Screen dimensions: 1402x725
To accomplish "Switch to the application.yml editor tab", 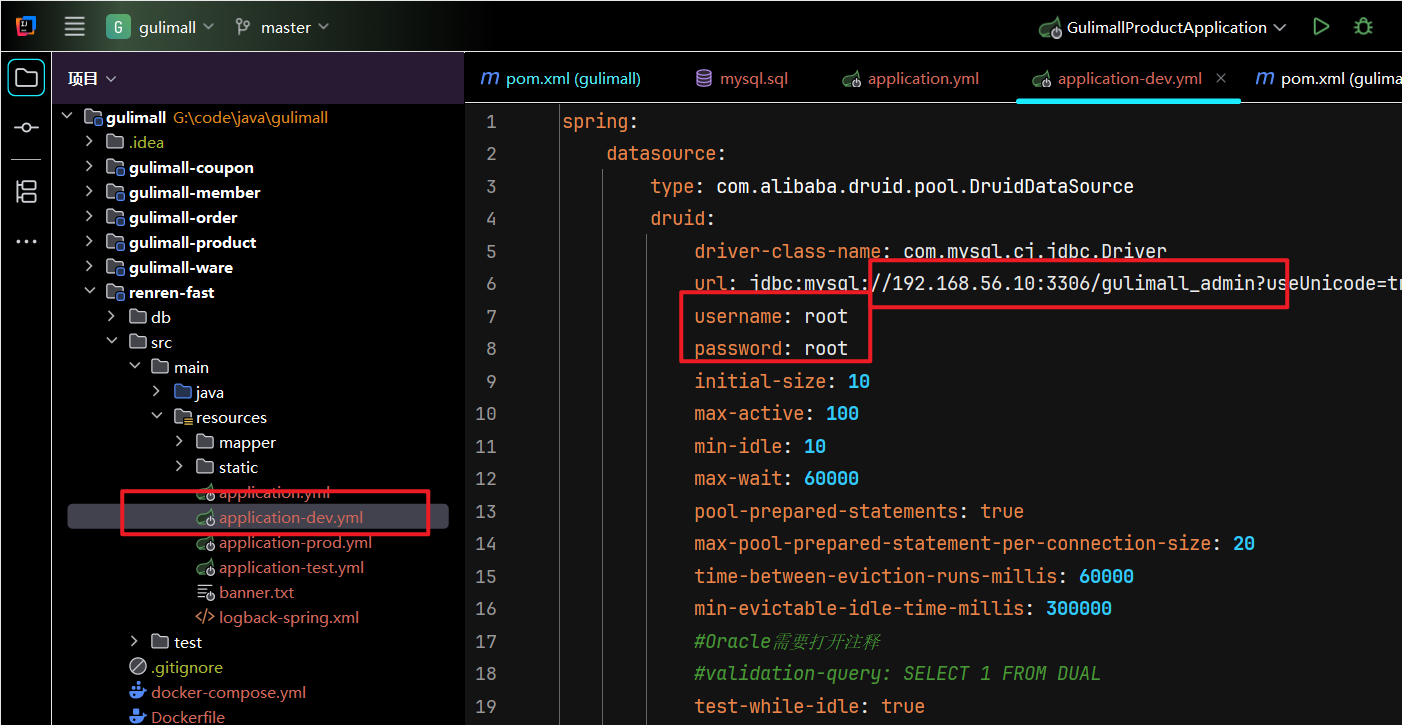I will point(910,78).
